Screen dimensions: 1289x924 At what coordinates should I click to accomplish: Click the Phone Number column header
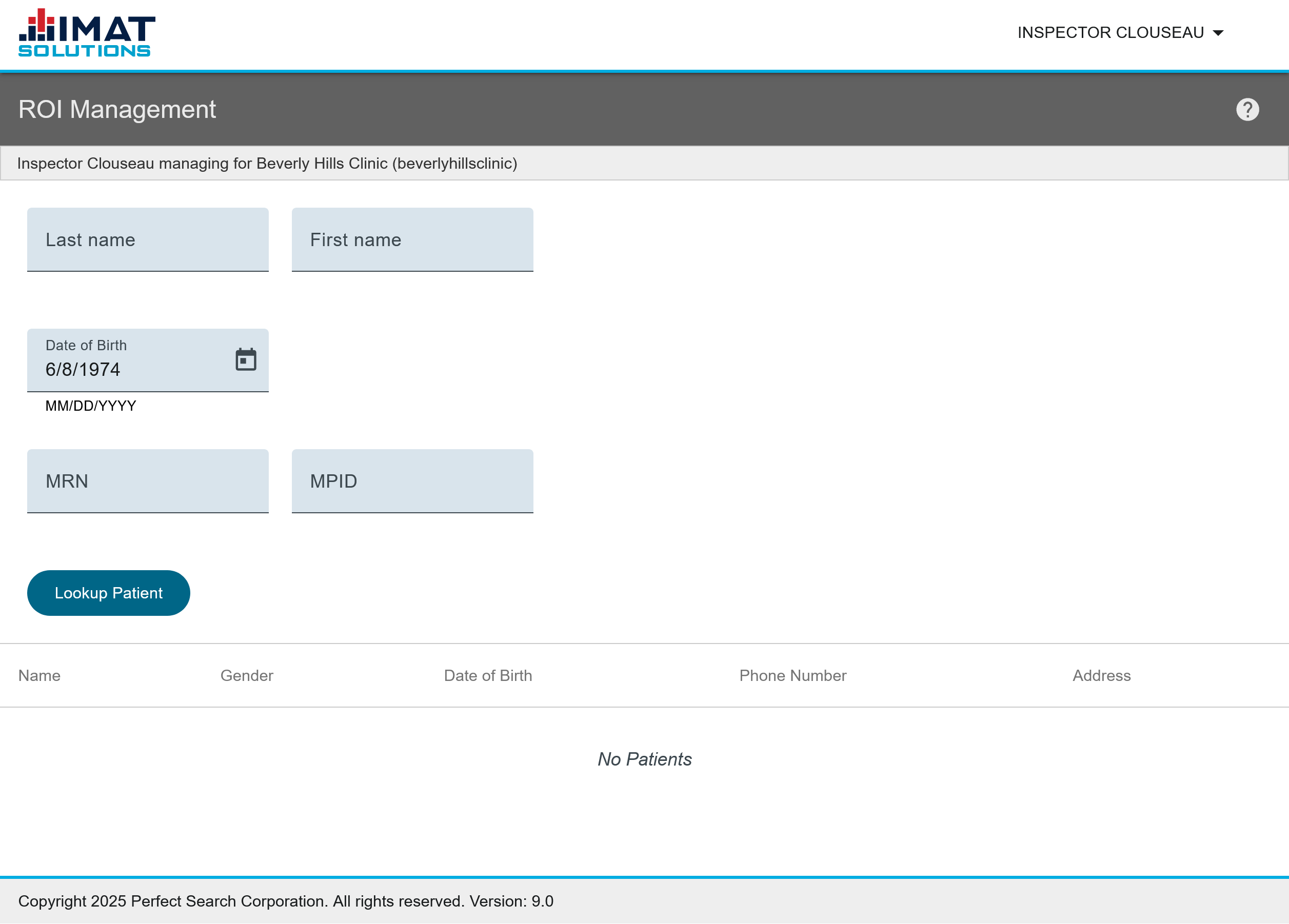pyautogui.click(x=792, y=675)
